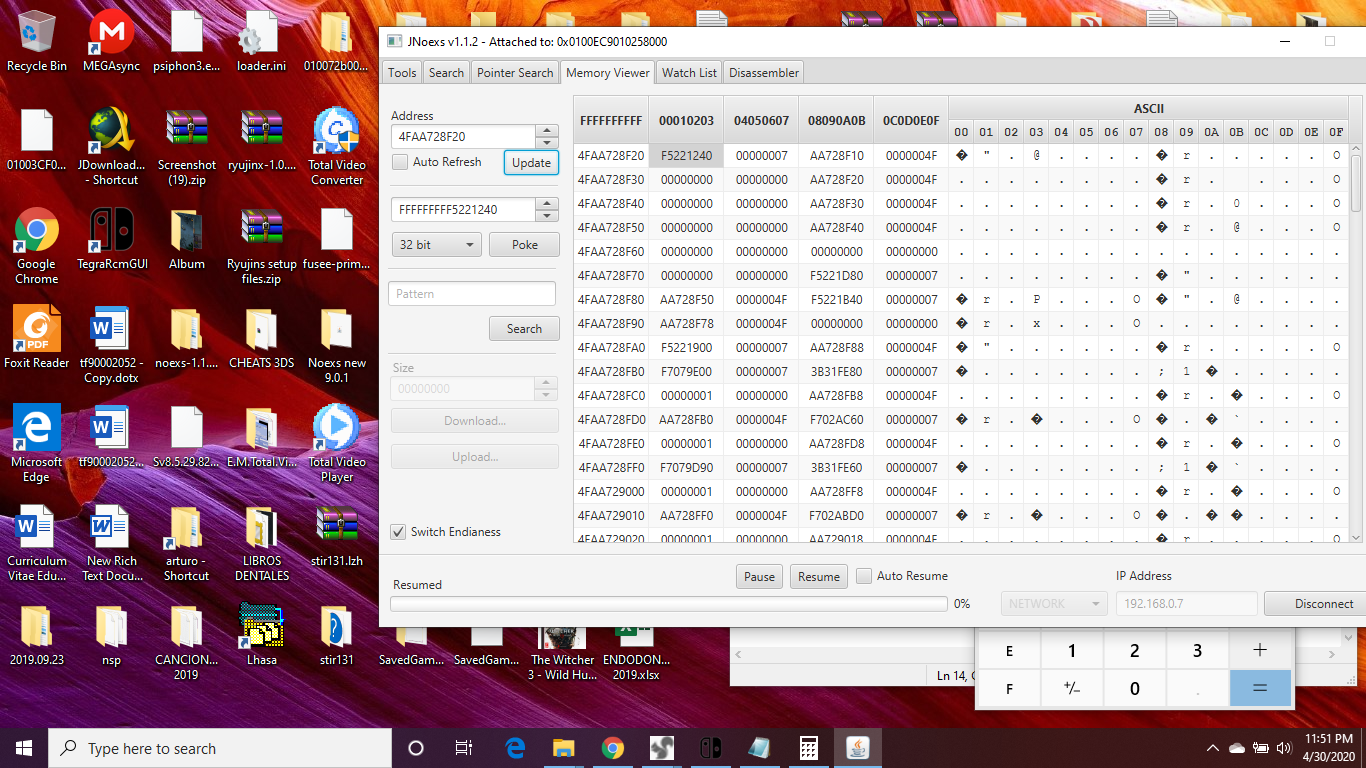The image size is (1366, 768).
Task: Click the volume icon in system tray
Action: [1284, 748]
